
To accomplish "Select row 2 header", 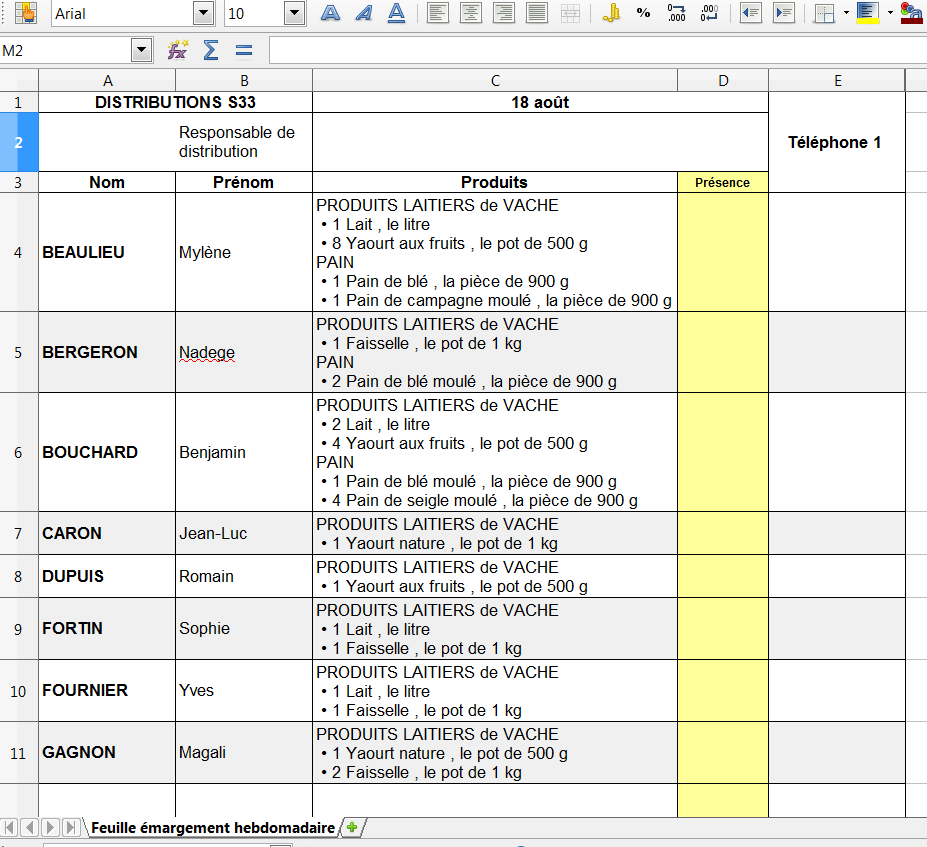I will 19,142.
